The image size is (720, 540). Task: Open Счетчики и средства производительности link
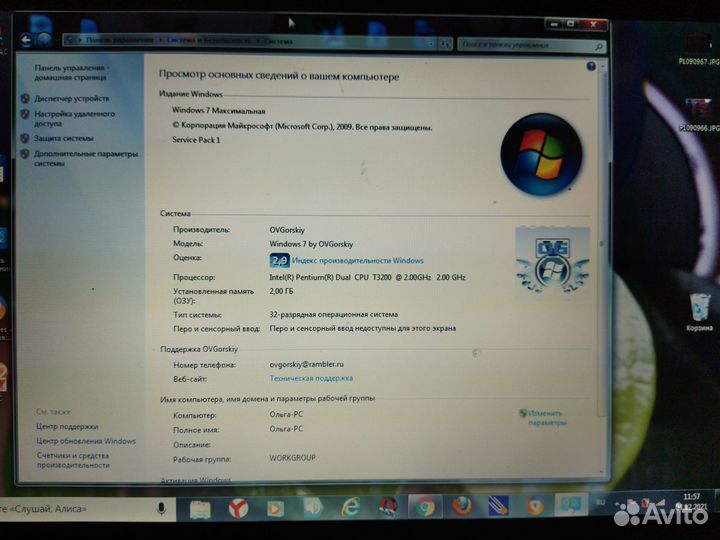pyautogui.click(x=73, y=460)
